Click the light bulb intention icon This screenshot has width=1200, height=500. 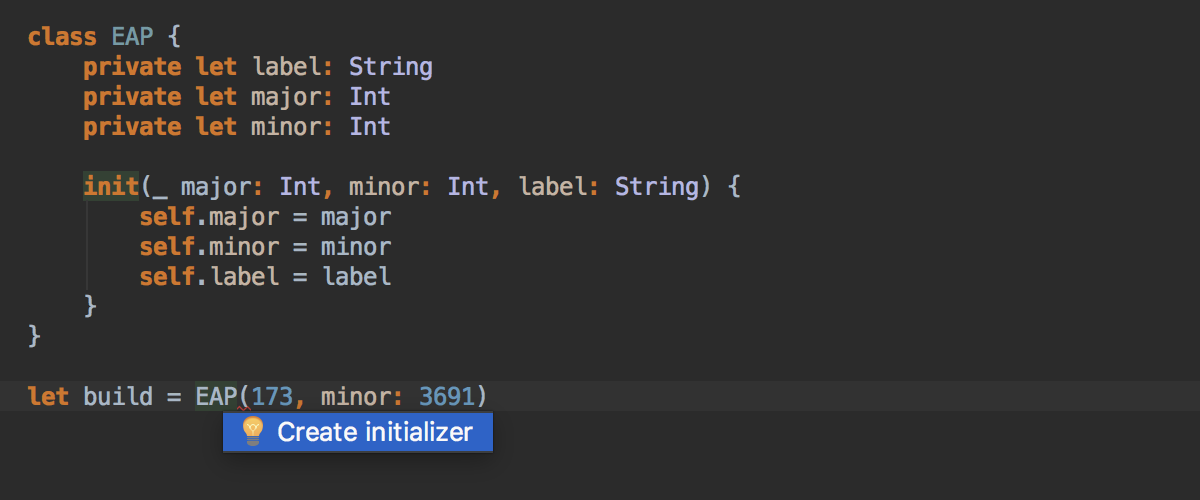tap(253, 432)
